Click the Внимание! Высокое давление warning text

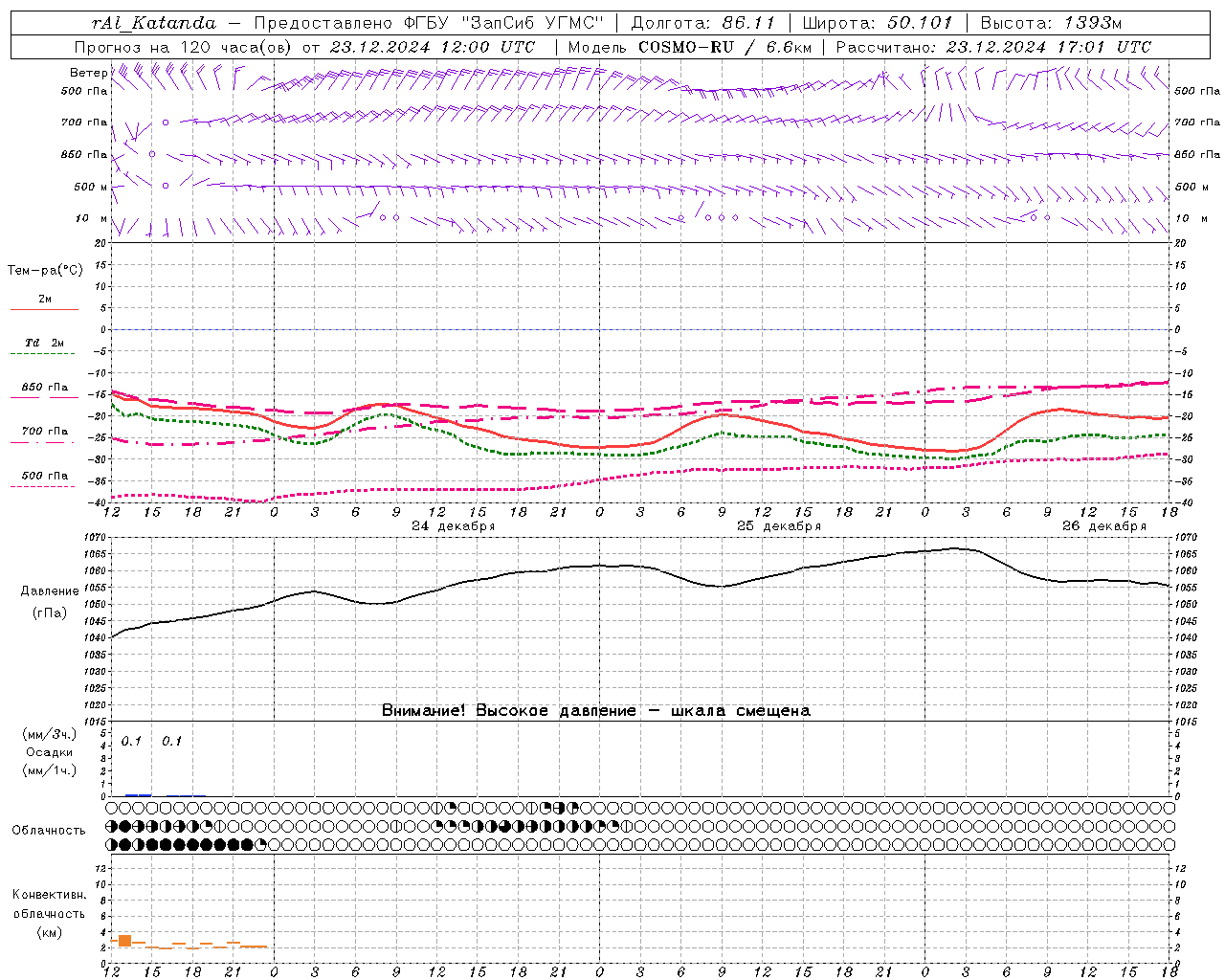click(x=596, y=711)
